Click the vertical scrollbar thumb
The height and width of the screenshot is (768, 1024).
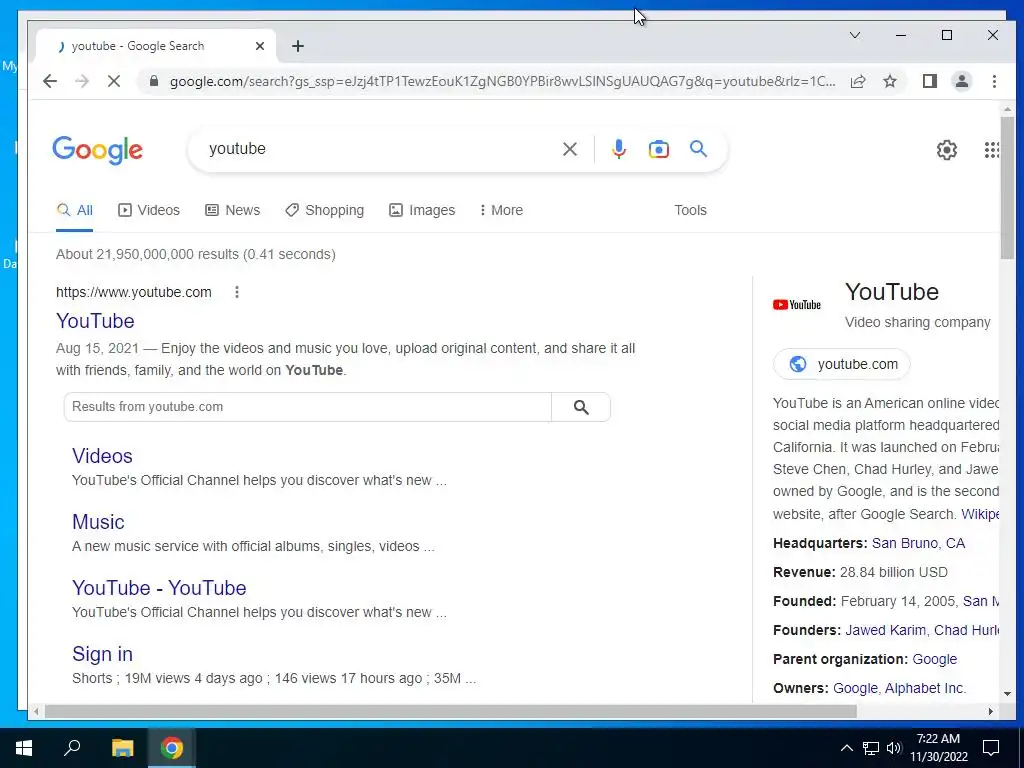click(x=1007, y=188)
